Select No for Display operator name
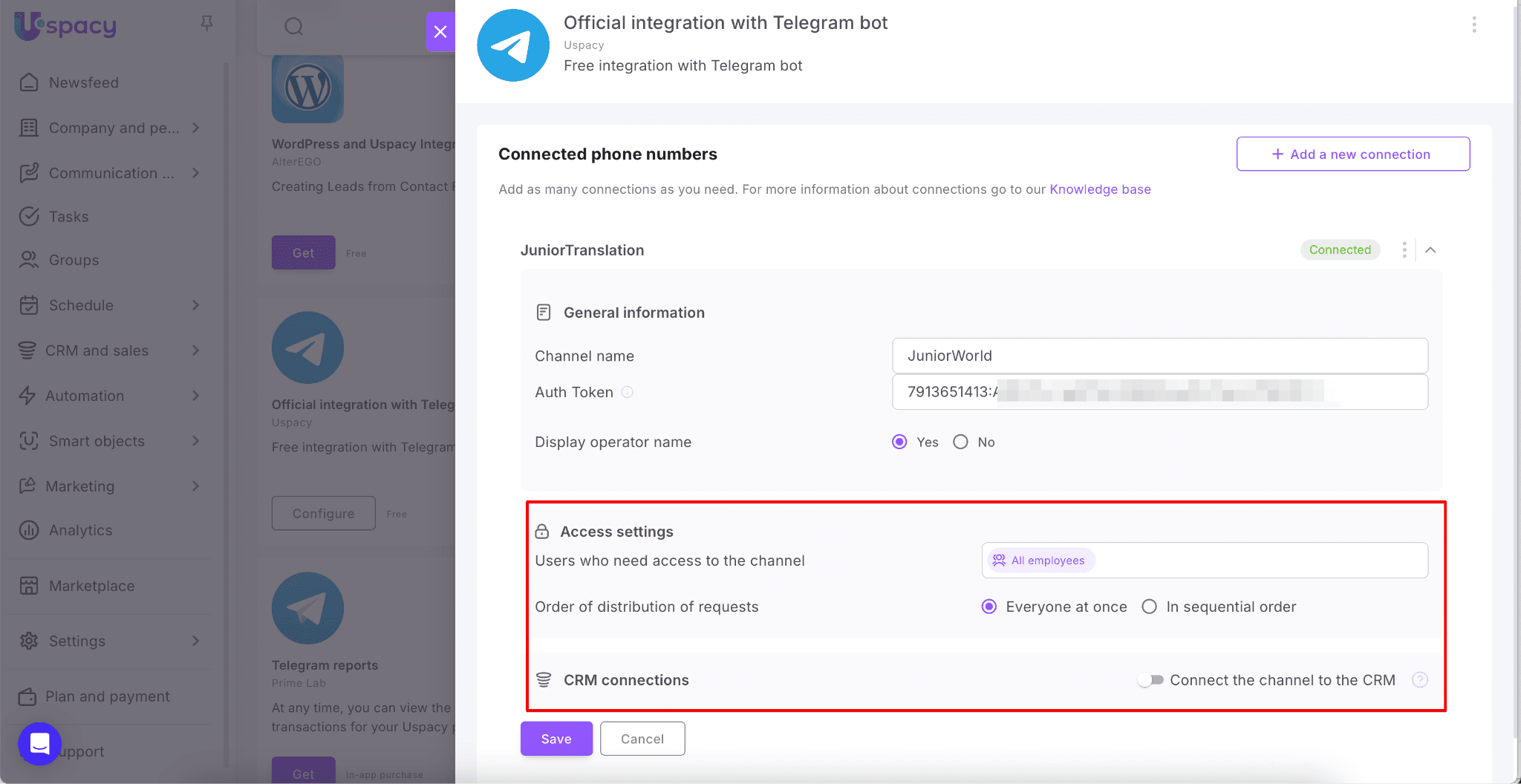 pos(961,442)
